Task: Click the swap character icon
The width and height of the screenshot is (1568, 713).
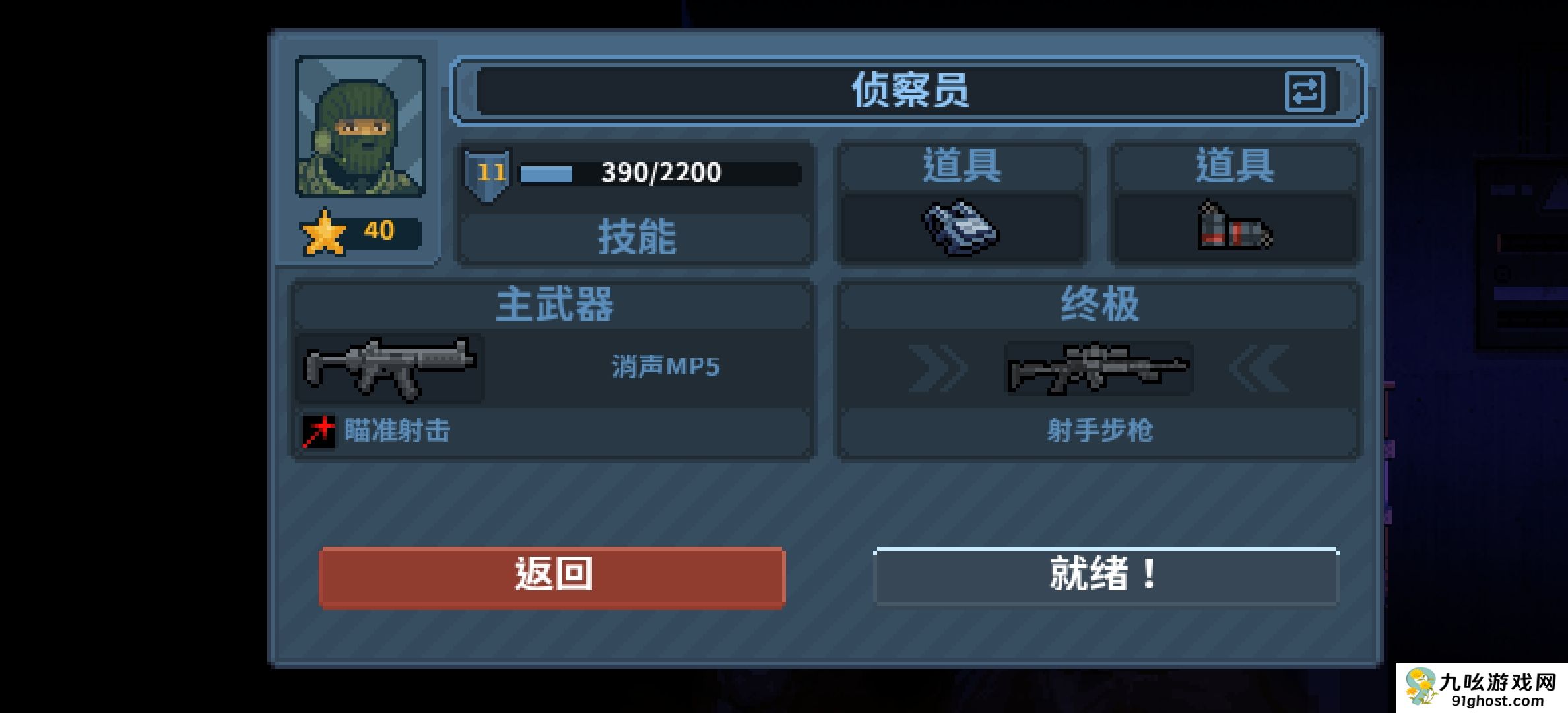Action: click(x=1305, y=91)
